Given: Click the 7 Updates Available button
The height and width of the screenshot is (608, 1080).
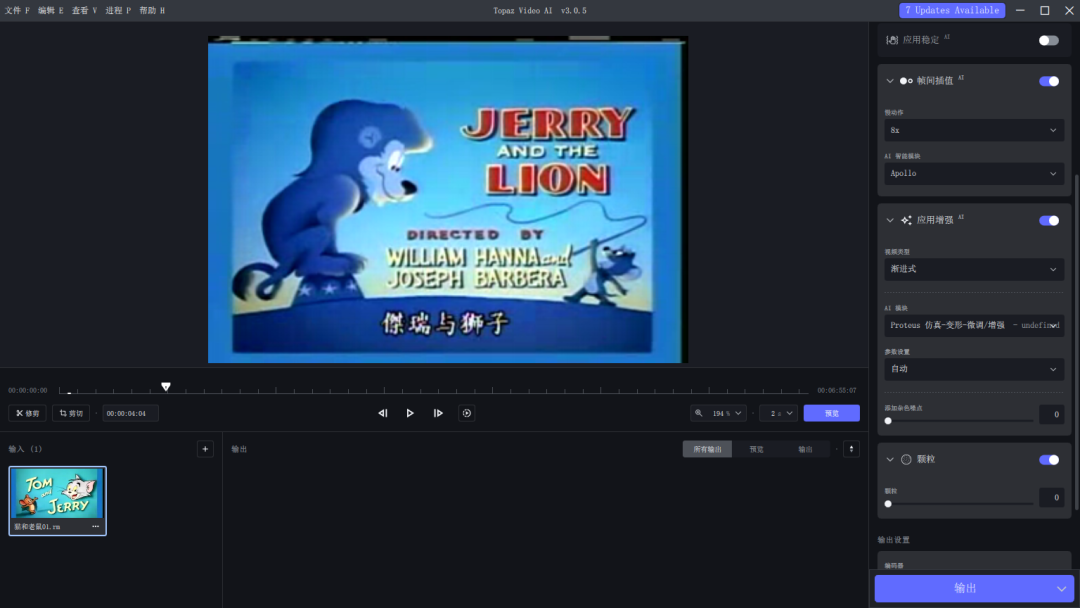Looking at the screenshot, I should pos(952,10).
